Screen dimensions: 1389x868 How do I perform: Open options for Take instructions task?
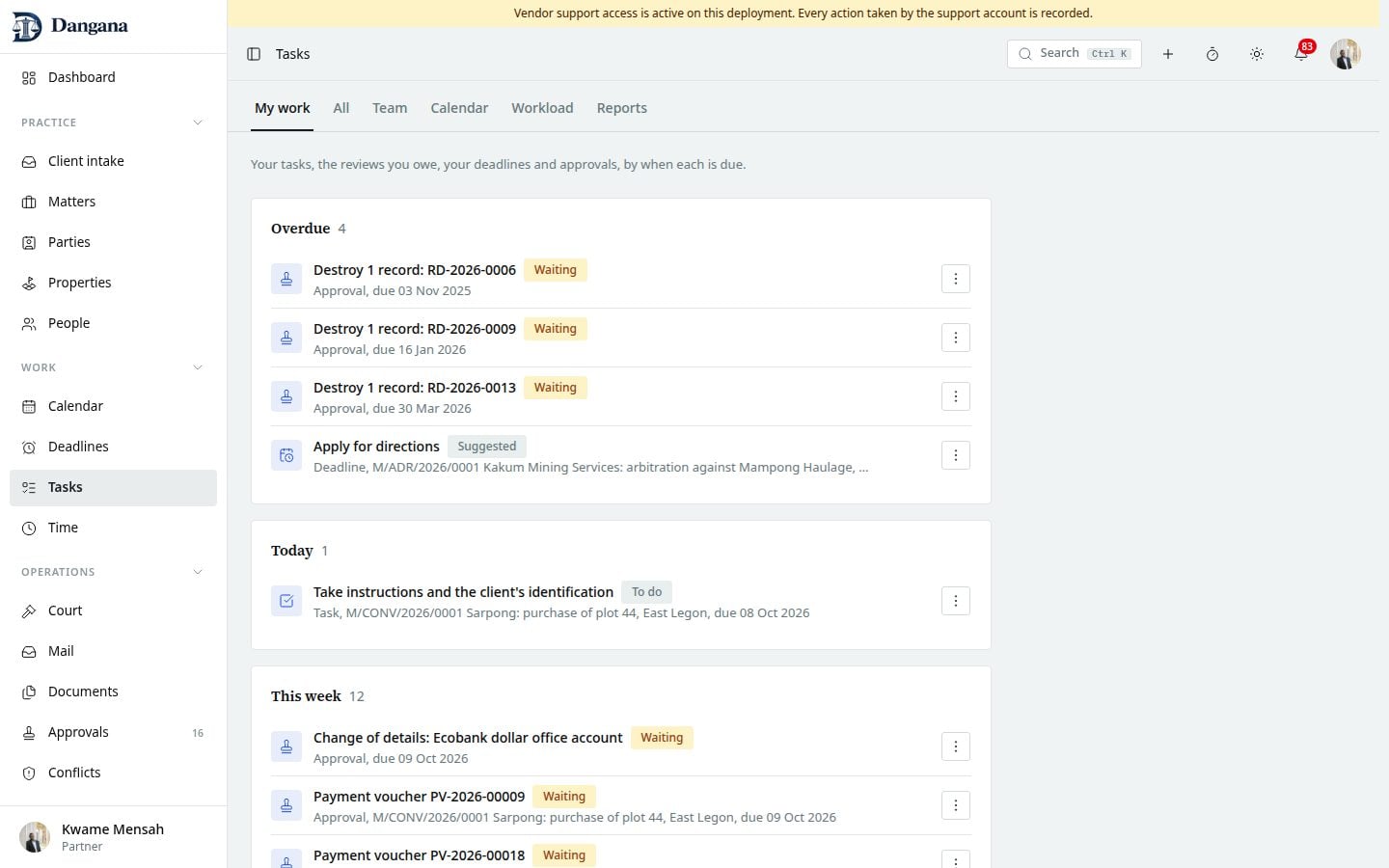(956, 601)
